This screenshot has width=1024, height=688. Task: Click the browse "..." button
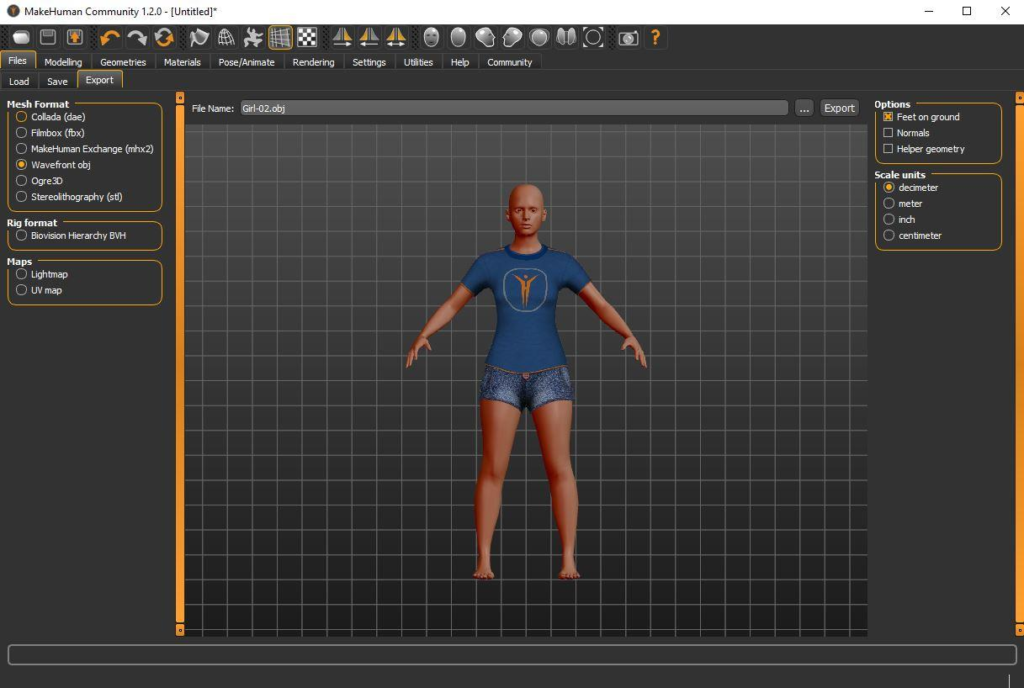click(805, 108)
